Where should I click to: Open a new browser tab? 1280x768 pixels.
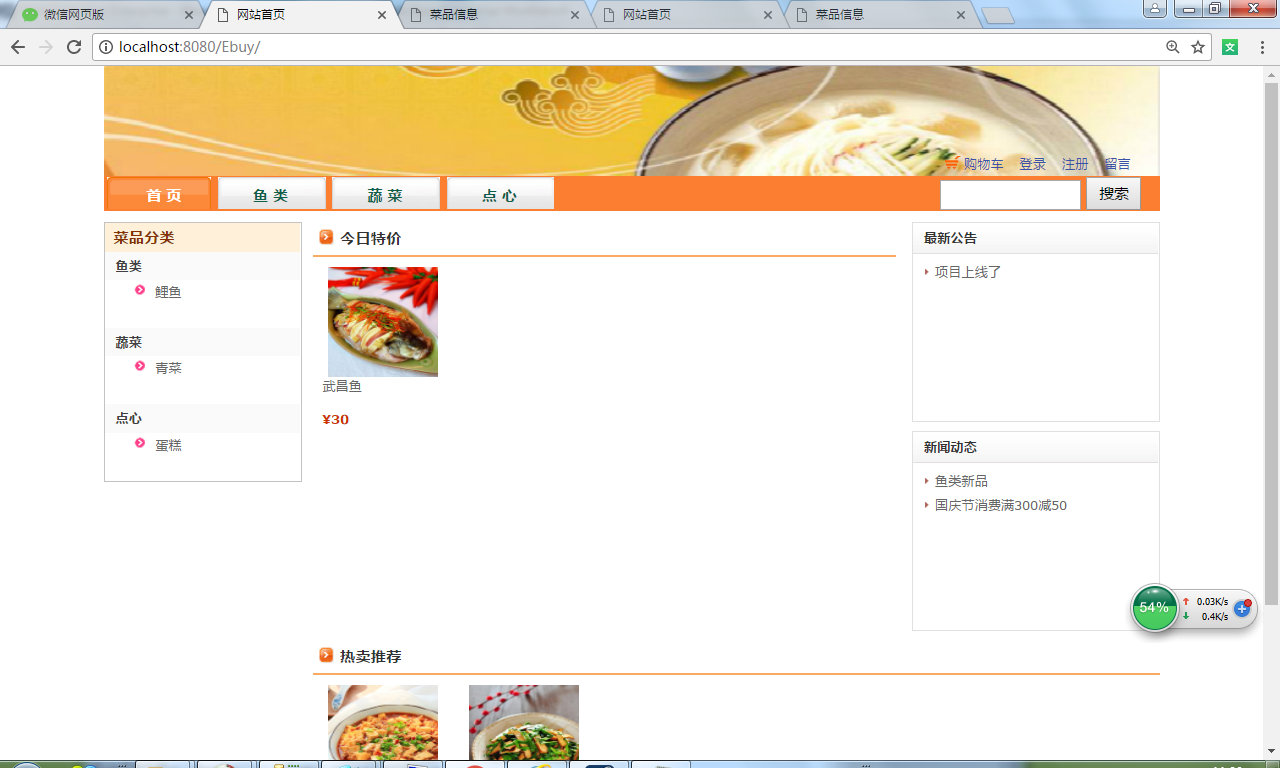click(x=998, y=15)
